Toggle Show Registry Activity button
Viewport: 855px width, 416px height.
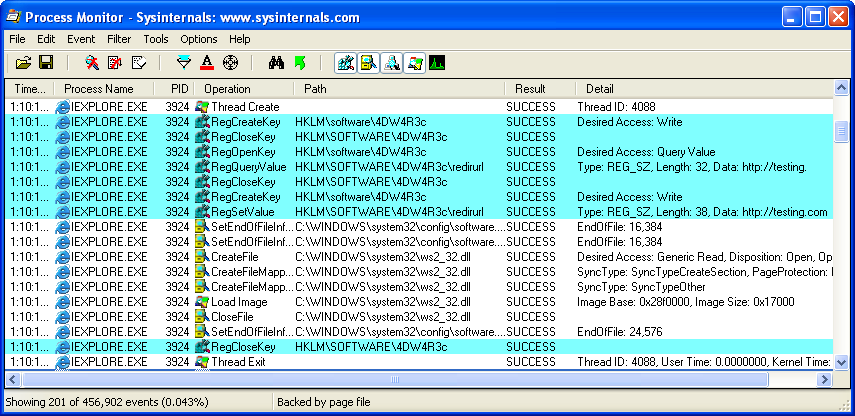[x=346, y=63]
